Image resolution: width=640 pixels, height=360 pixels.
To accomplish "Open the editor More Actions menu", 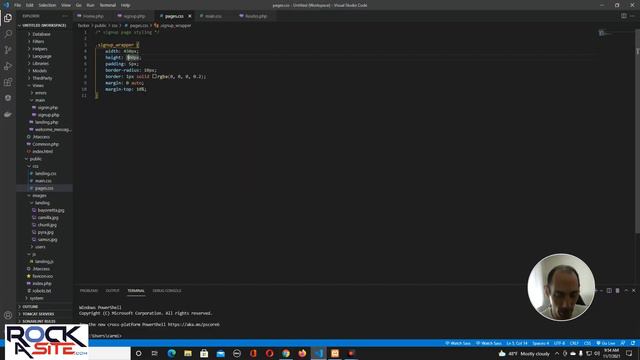I will coord(633,16).
